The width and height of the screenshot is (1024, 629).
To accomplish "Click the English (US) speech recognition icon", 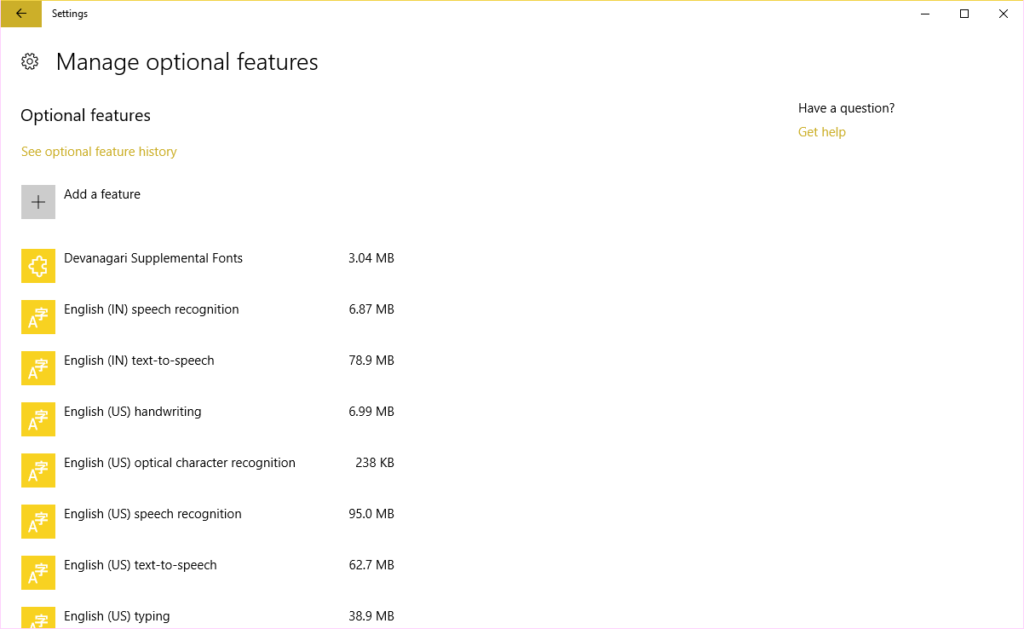I will [38, 521].
